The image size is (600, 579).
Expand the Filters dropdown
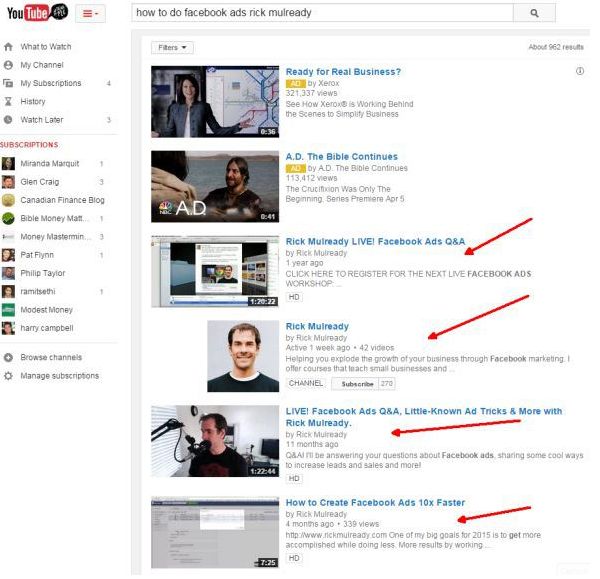click(x=172, y=47)
